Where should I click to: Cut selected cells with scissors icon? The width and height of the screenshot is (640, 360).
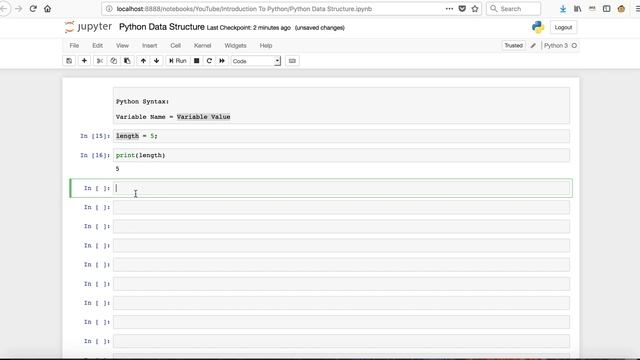coord(100,61)
